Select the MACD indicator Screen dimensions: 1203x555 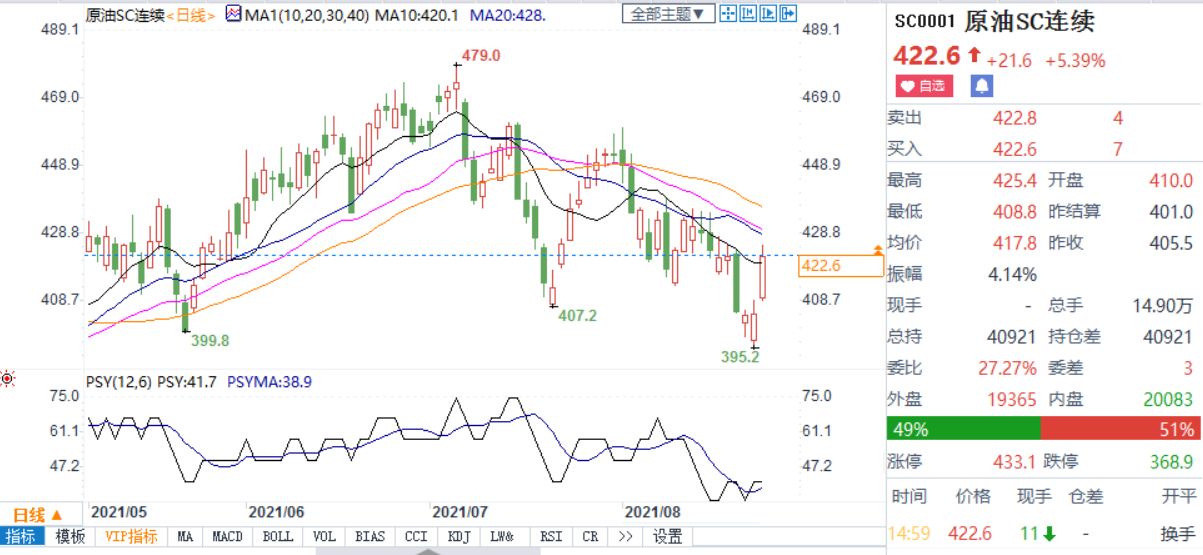pyautogui.click(x=227, y=536)
